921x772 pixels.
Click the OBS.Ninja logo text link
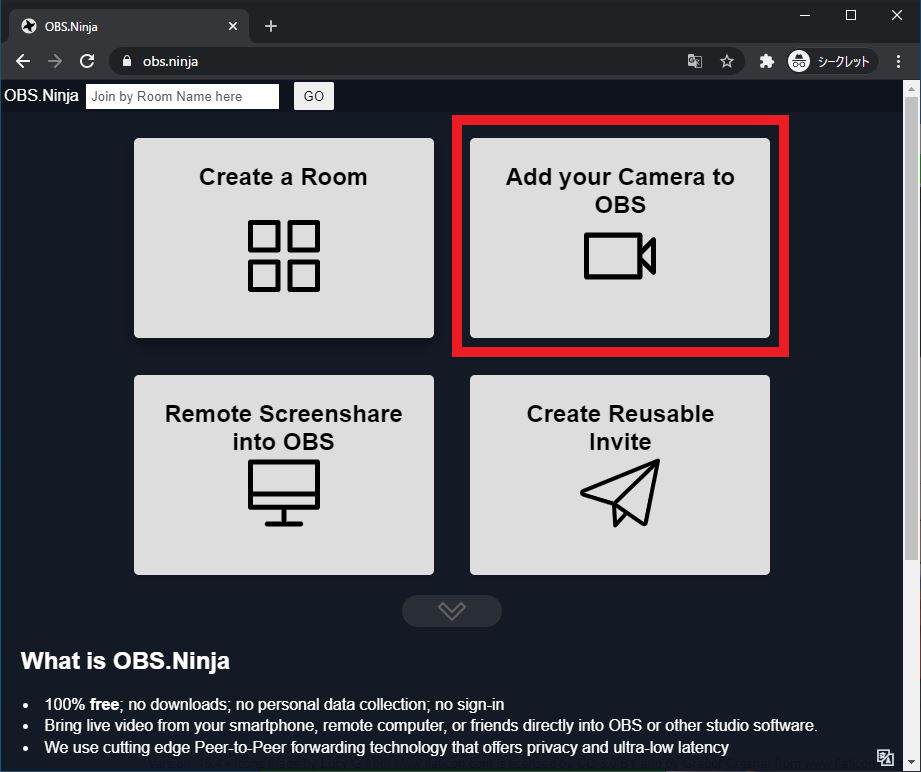41,96
